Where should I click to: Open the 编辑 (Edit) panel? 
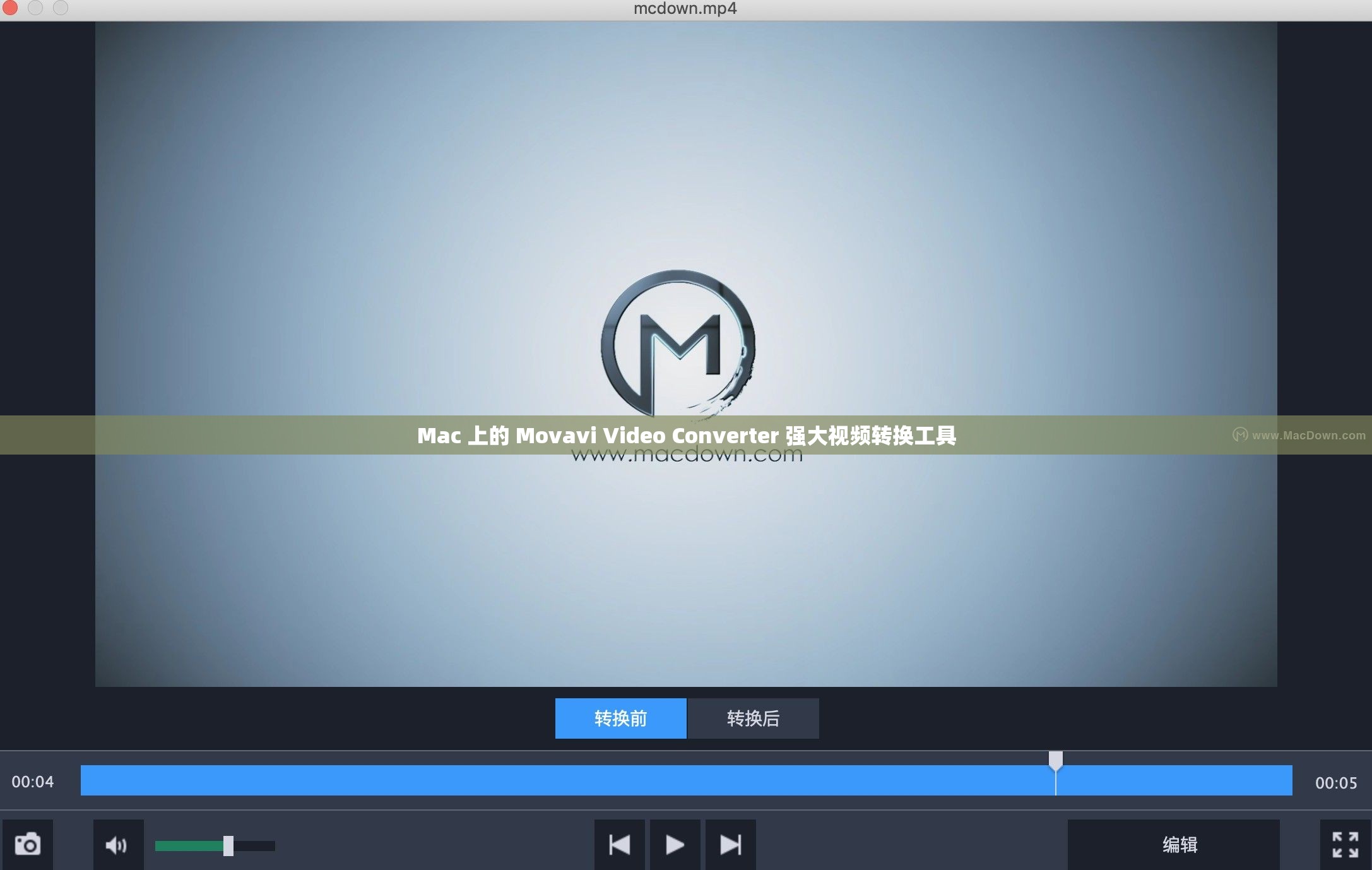1173,845
